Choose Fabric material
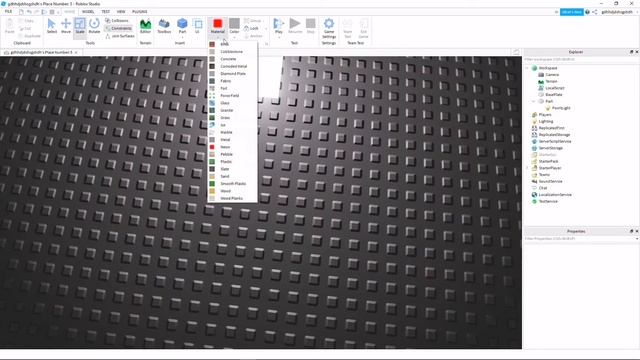The height and width of the screenshot is (360, 640). (232, 81)
